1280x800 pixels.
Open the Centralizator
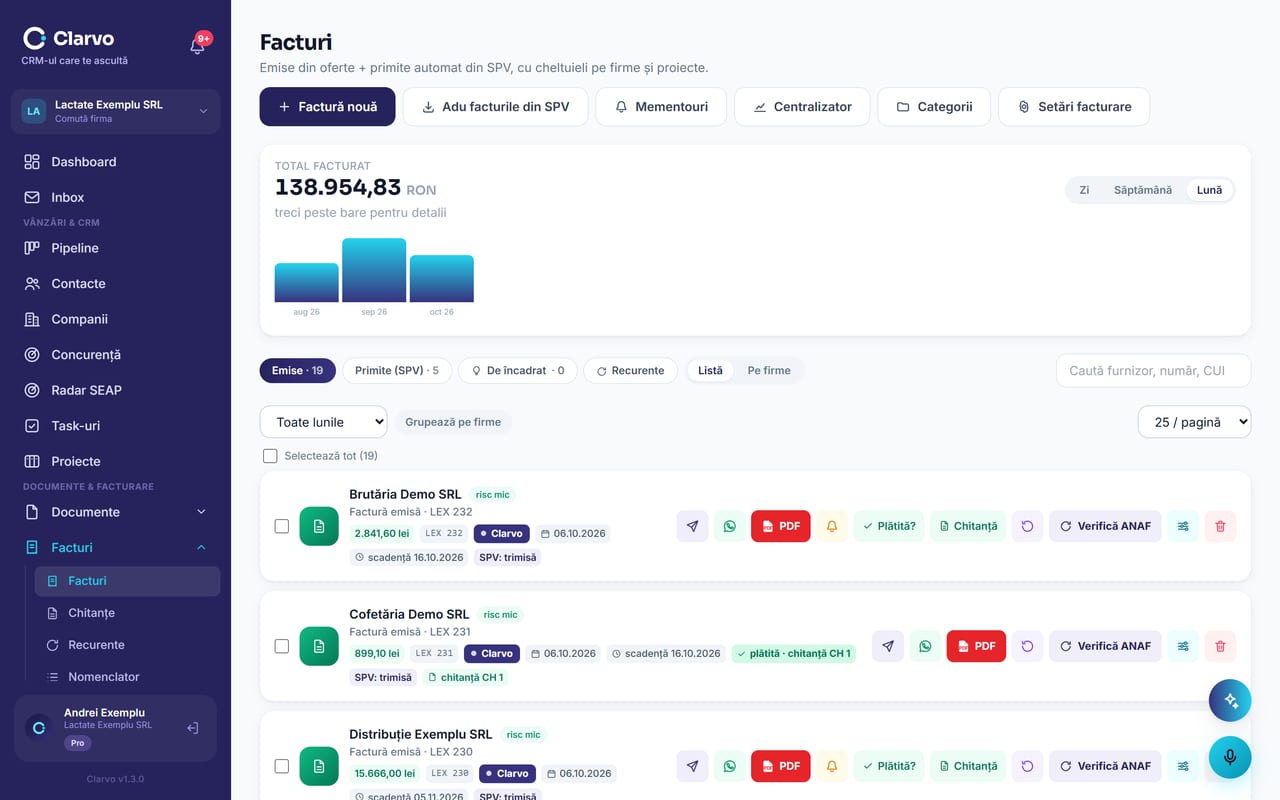[802, 107]
